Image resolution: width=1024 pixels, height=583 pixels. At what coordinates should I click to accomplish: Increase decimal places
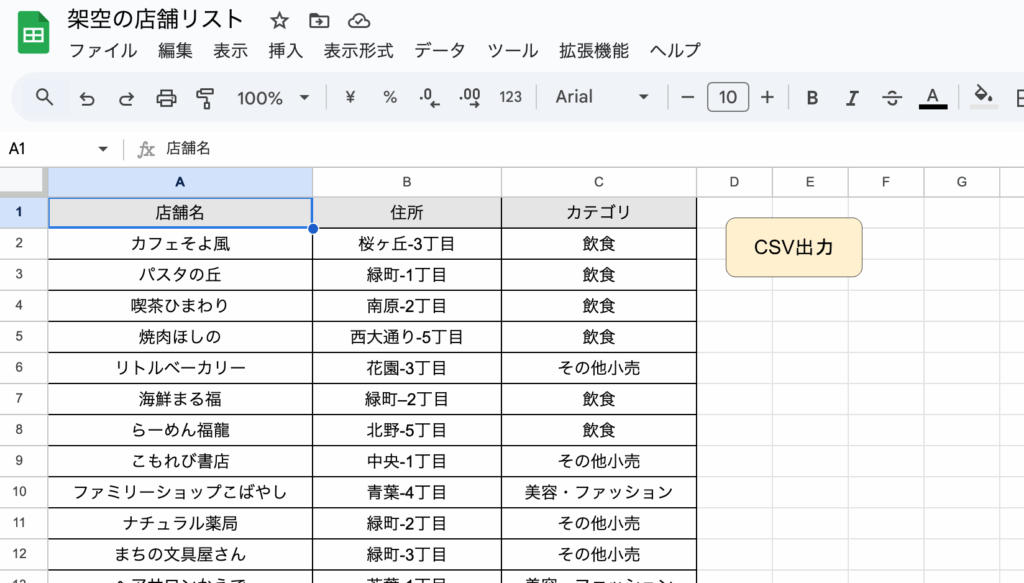(x=468, y=97)
